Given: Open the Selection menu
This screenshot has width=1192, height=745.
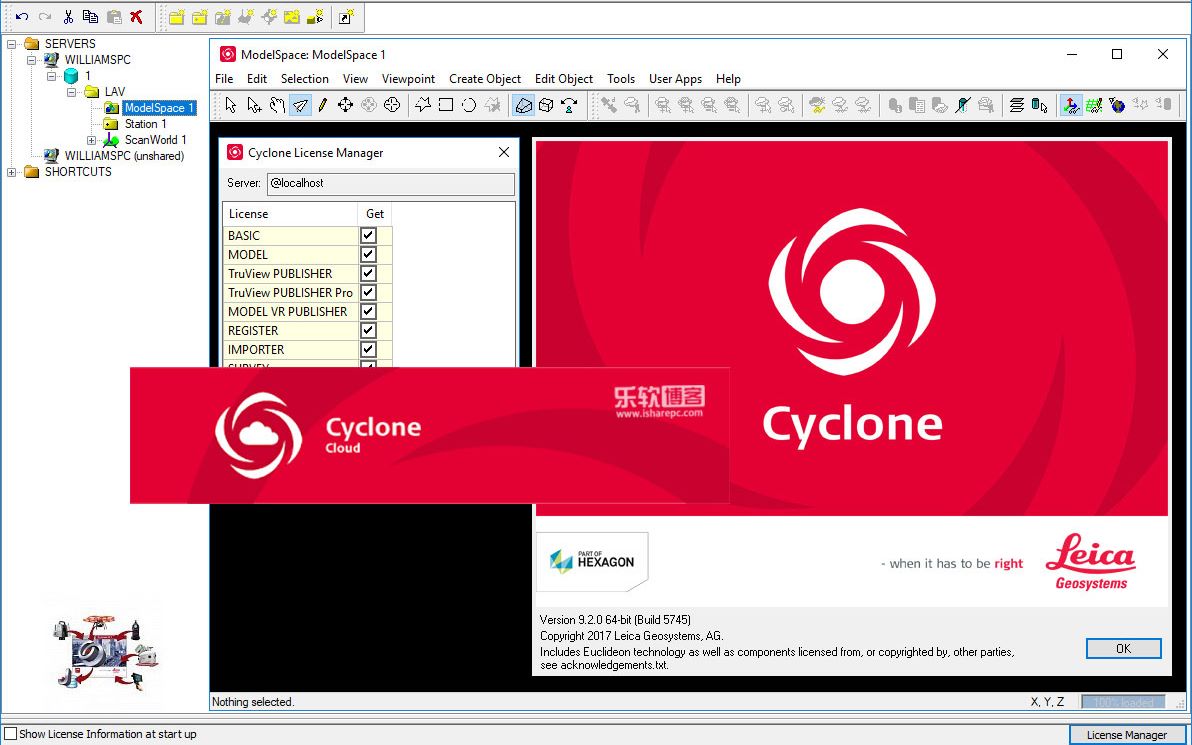Looking at the screenshot, I should 305,79.
